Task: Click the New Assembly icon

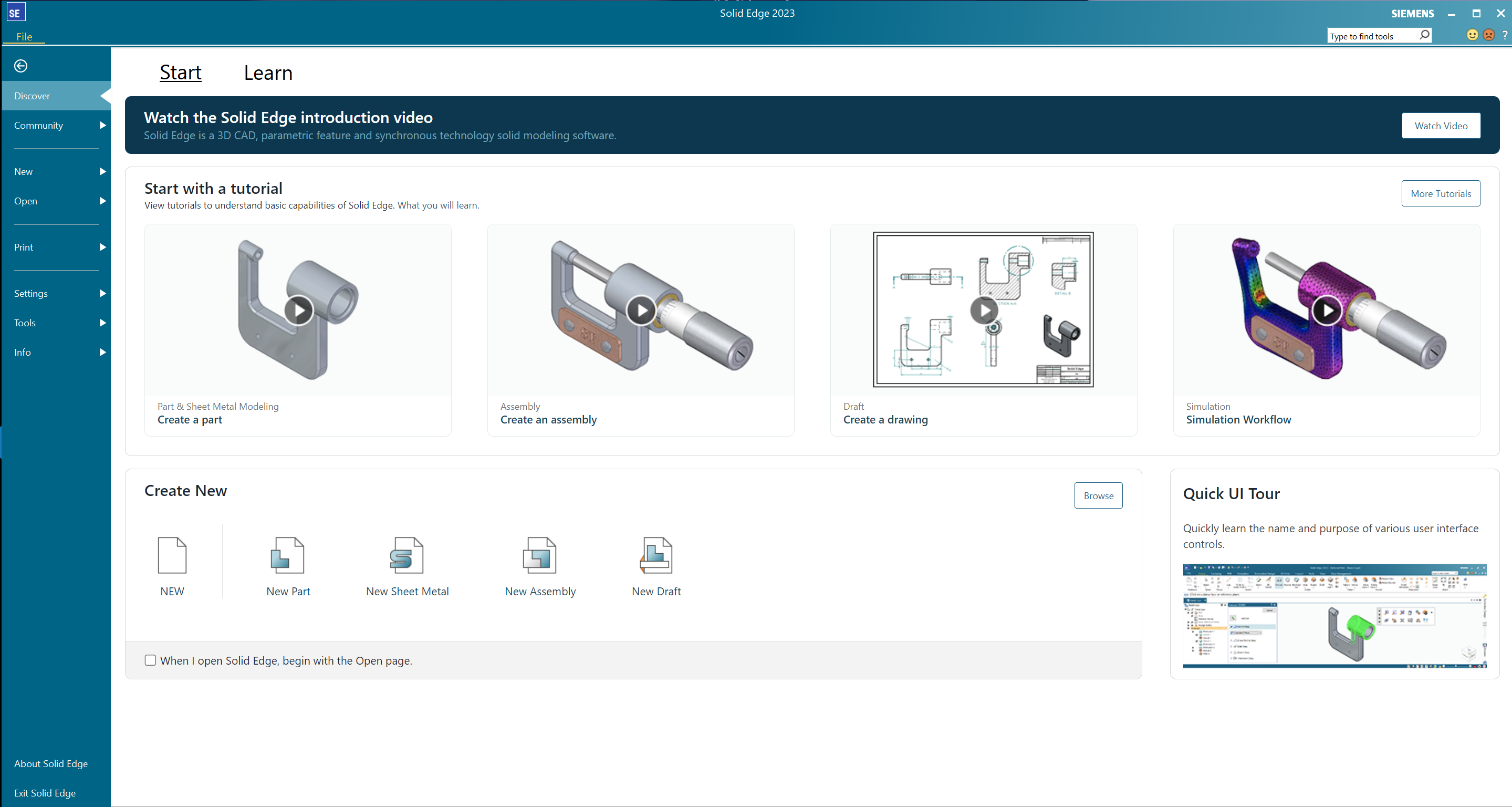Action: pyautogui.click(x=539, y=555)
